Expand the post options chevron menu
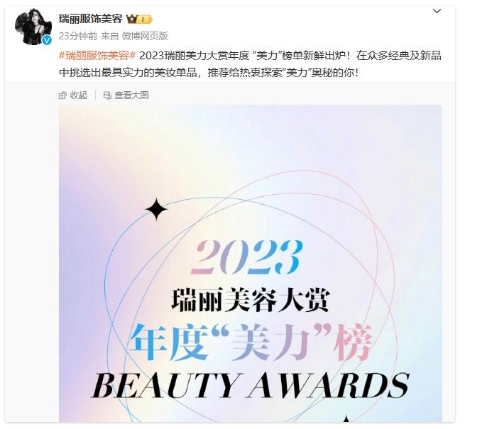 point(437,11)
